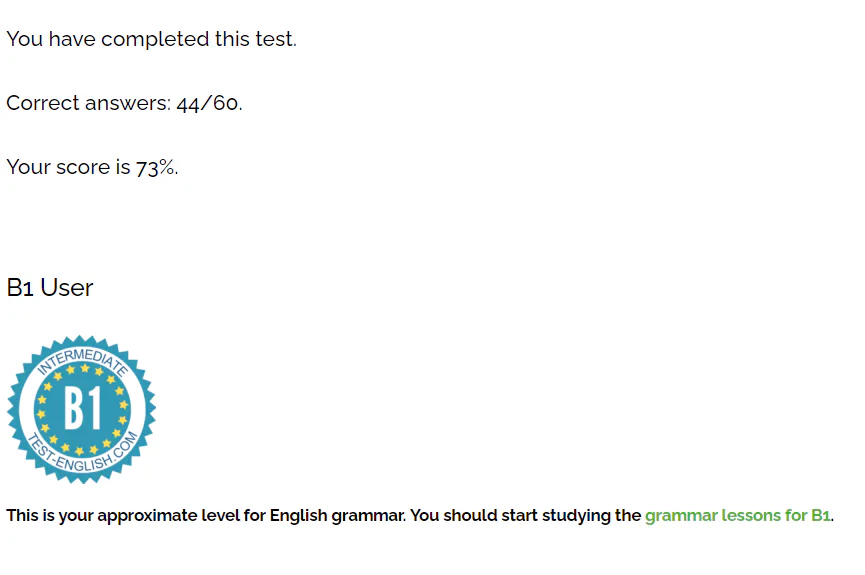
Task: Click the 'You have completed this test' message
Action: click(x=152, y=39)
